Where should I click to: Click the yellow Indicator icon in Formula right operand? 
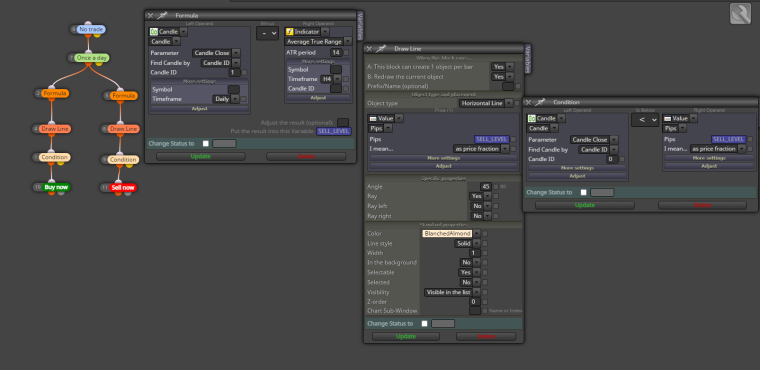[x=290, y=32]
